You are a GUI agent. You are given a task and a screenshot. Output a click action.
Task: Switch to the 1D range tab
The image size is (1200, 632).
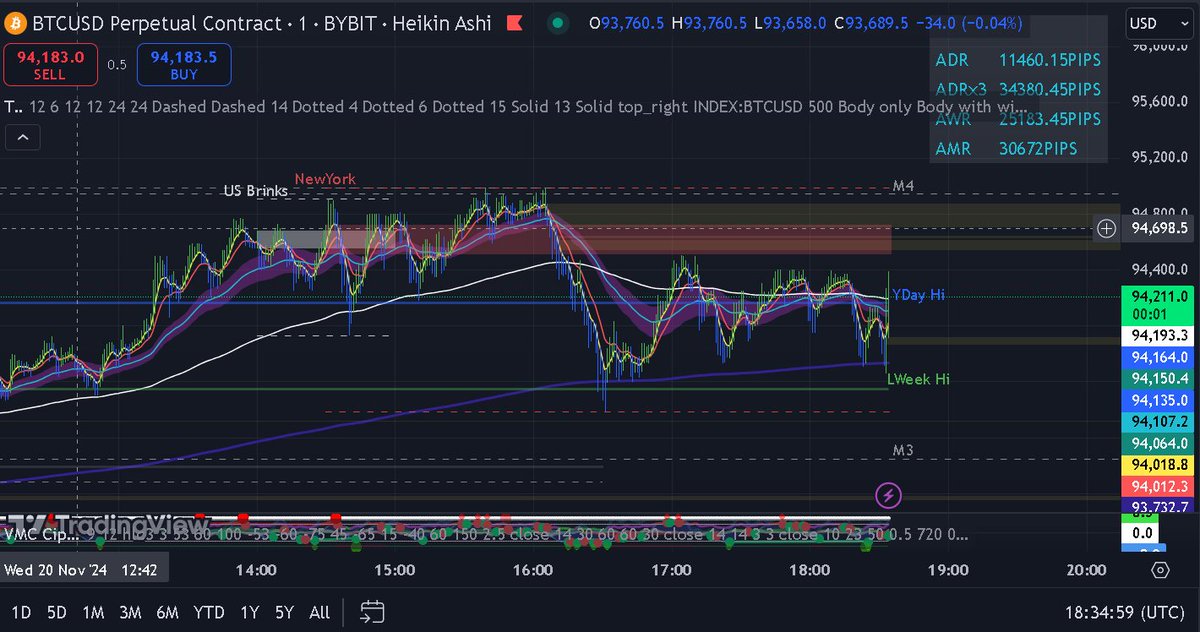(22, 611)
